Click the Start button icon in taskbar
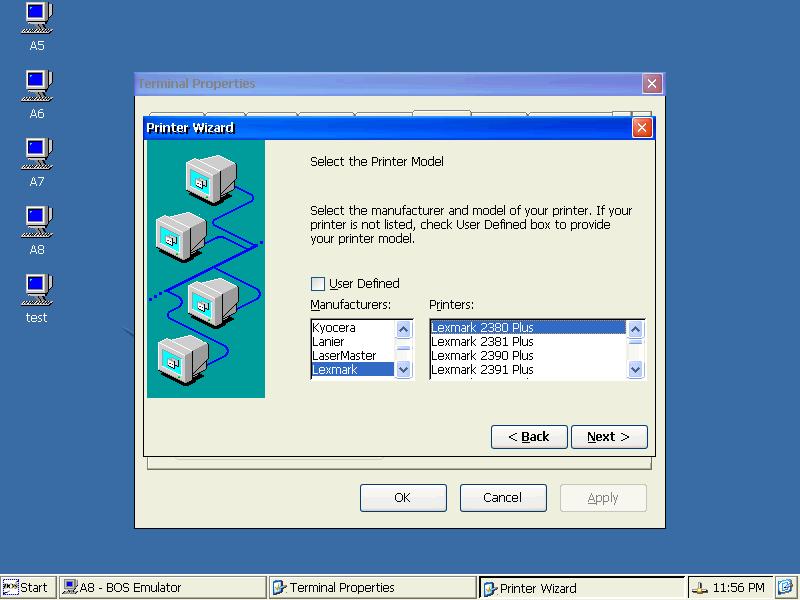Image resolution: width=800 pixels, height=600 pixels. point(10,588)
